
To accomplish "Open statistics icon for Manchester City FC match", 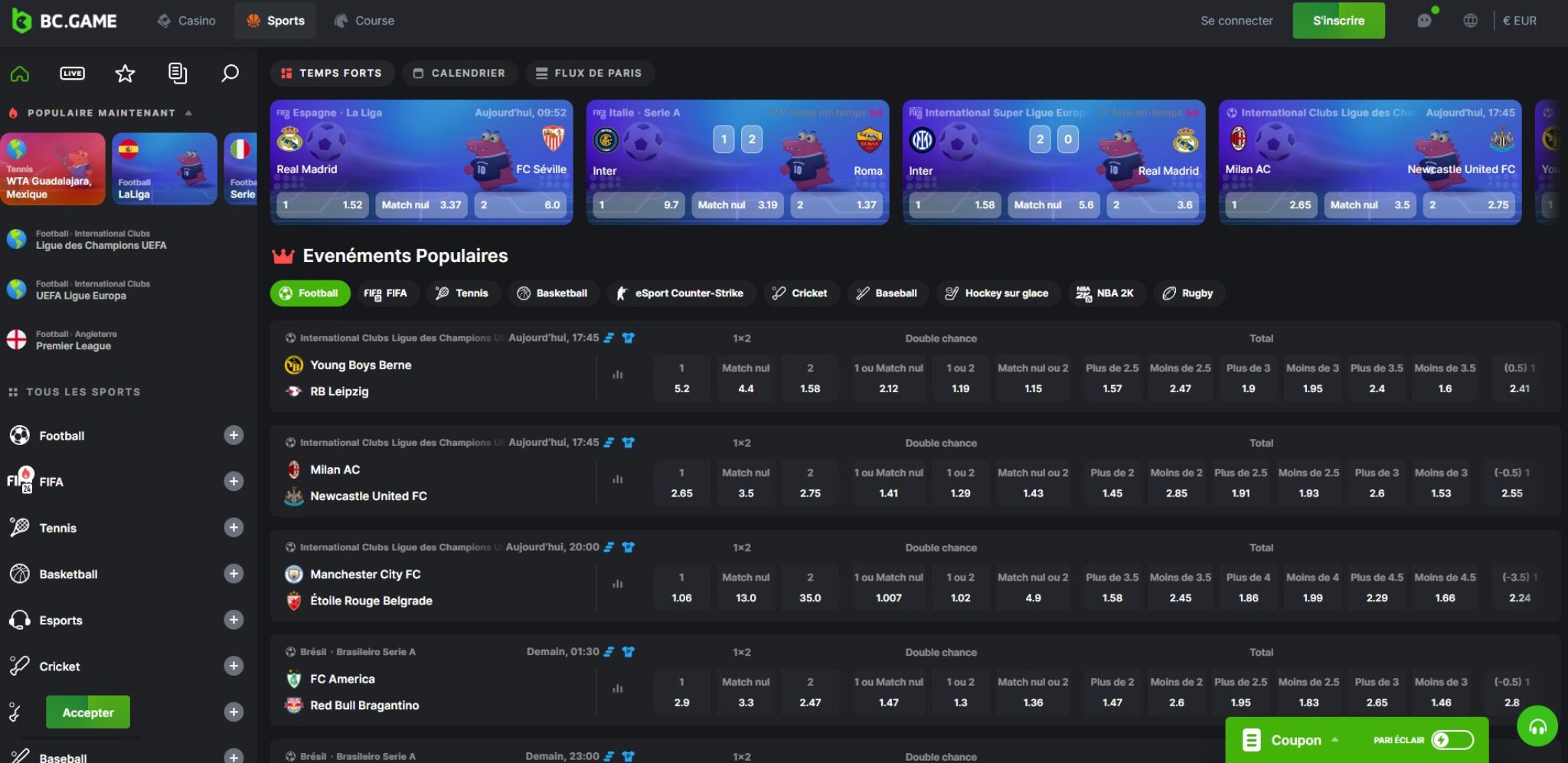I will (617, 584).
